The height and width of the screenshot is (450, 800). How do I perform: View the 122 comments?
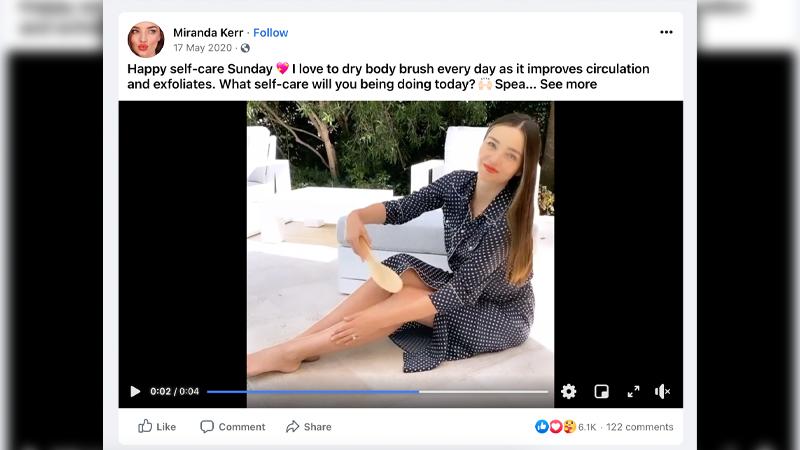click(x=639, y=427)
